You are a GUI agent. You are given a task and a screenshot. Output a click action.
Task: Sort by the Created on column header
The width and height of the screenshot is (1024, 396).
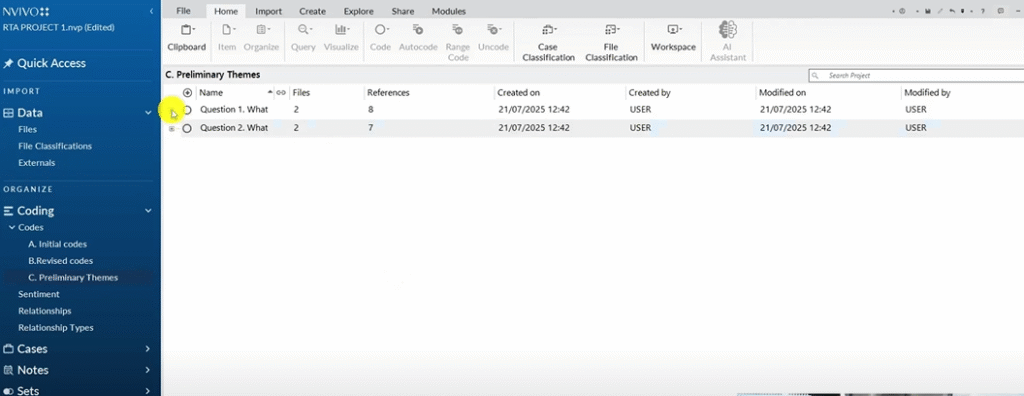pyautogui.click(x=518, y=93)
